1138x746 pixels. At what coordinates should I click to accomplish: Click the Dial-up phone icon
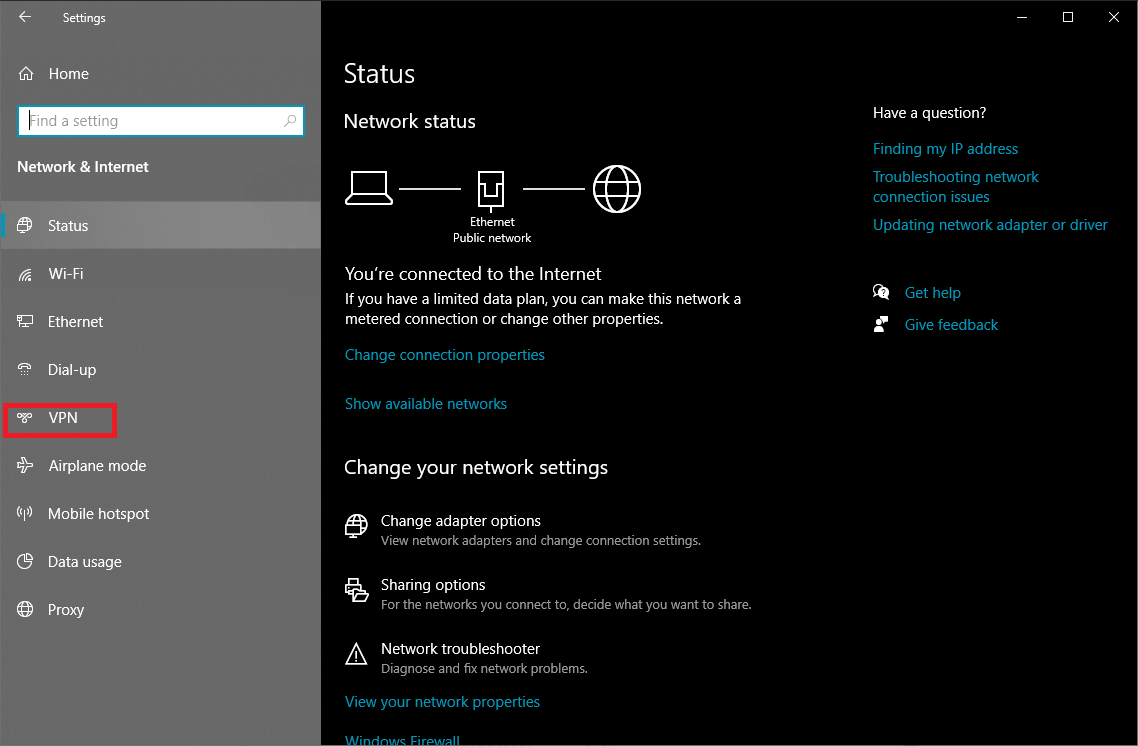pyautogui.click(x=25, y=369)
